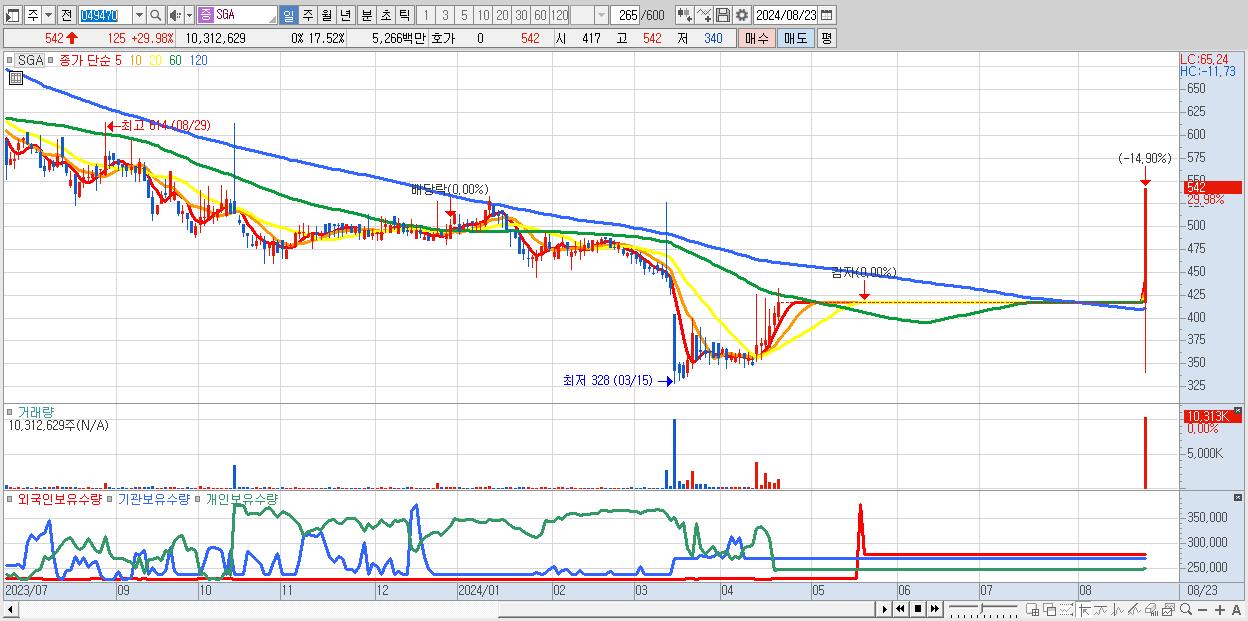Open the 주 market type dropdown arrow
This screenshot has height=621, width=1248.
(x=48, y=15)
